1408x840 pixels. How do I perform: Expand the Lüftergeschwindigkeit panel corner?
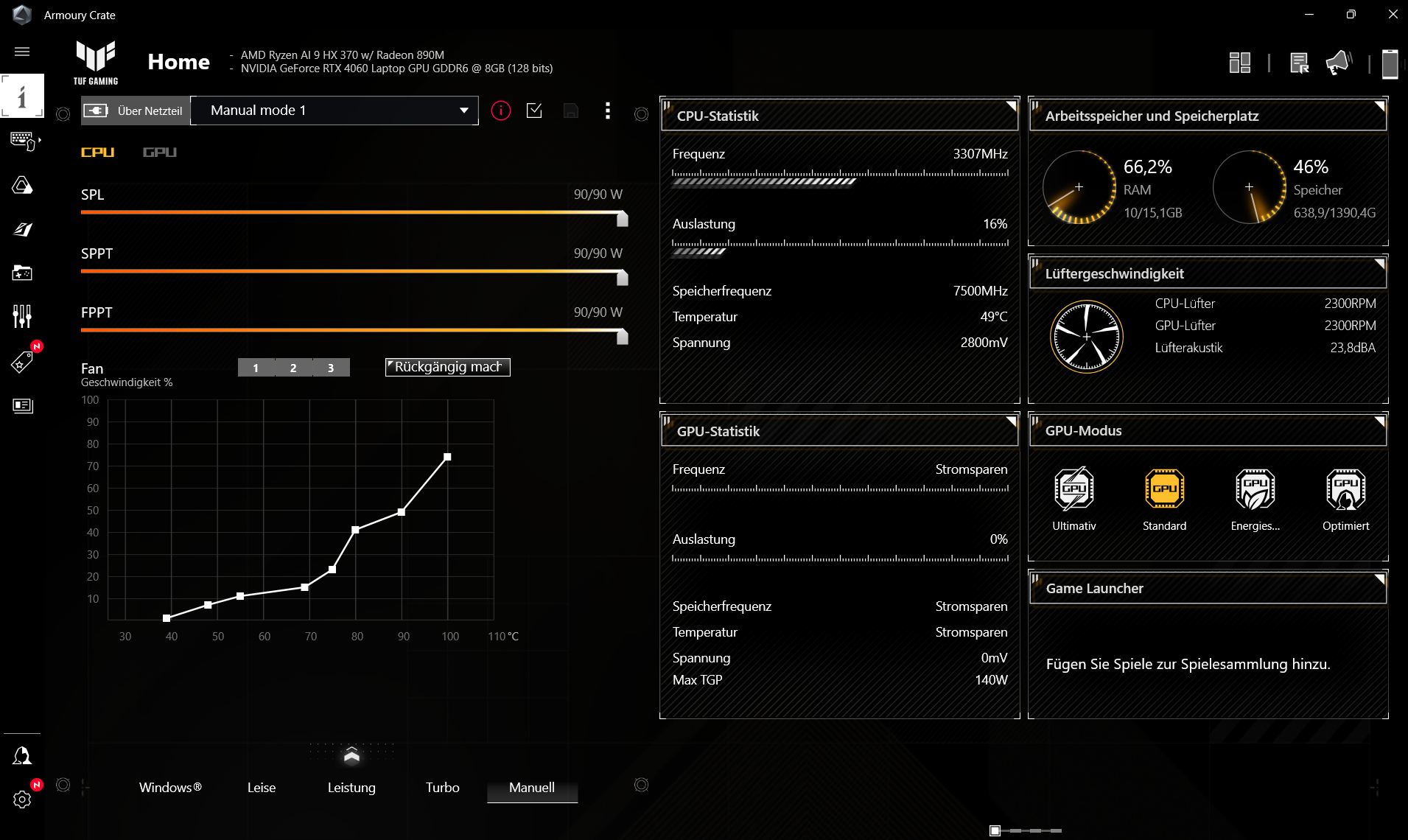pyautogui.click(x=1379, y=264)
